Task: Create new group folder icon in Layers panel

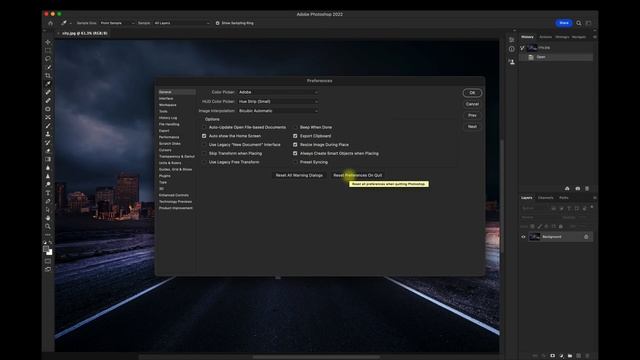Action: (x=570, y=356)
